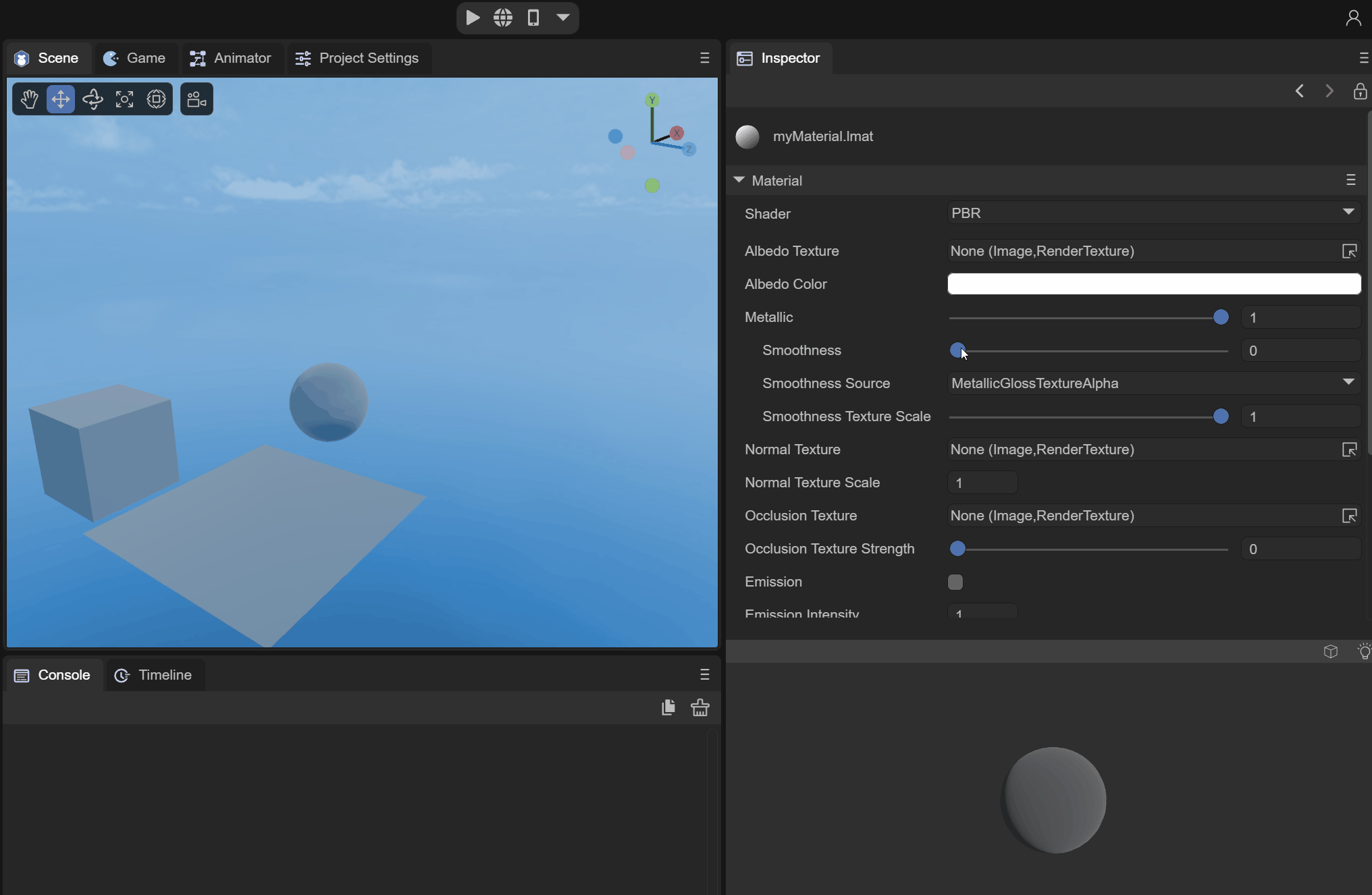
Task: Collapse the Material section
Action: click(x=739, y=180)
